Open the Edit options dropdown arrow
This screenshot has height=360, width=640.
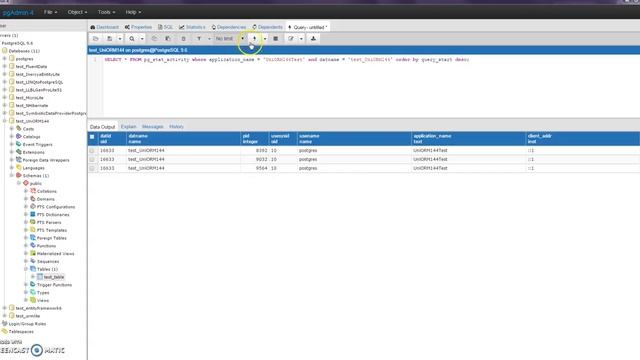click(301, 39)
